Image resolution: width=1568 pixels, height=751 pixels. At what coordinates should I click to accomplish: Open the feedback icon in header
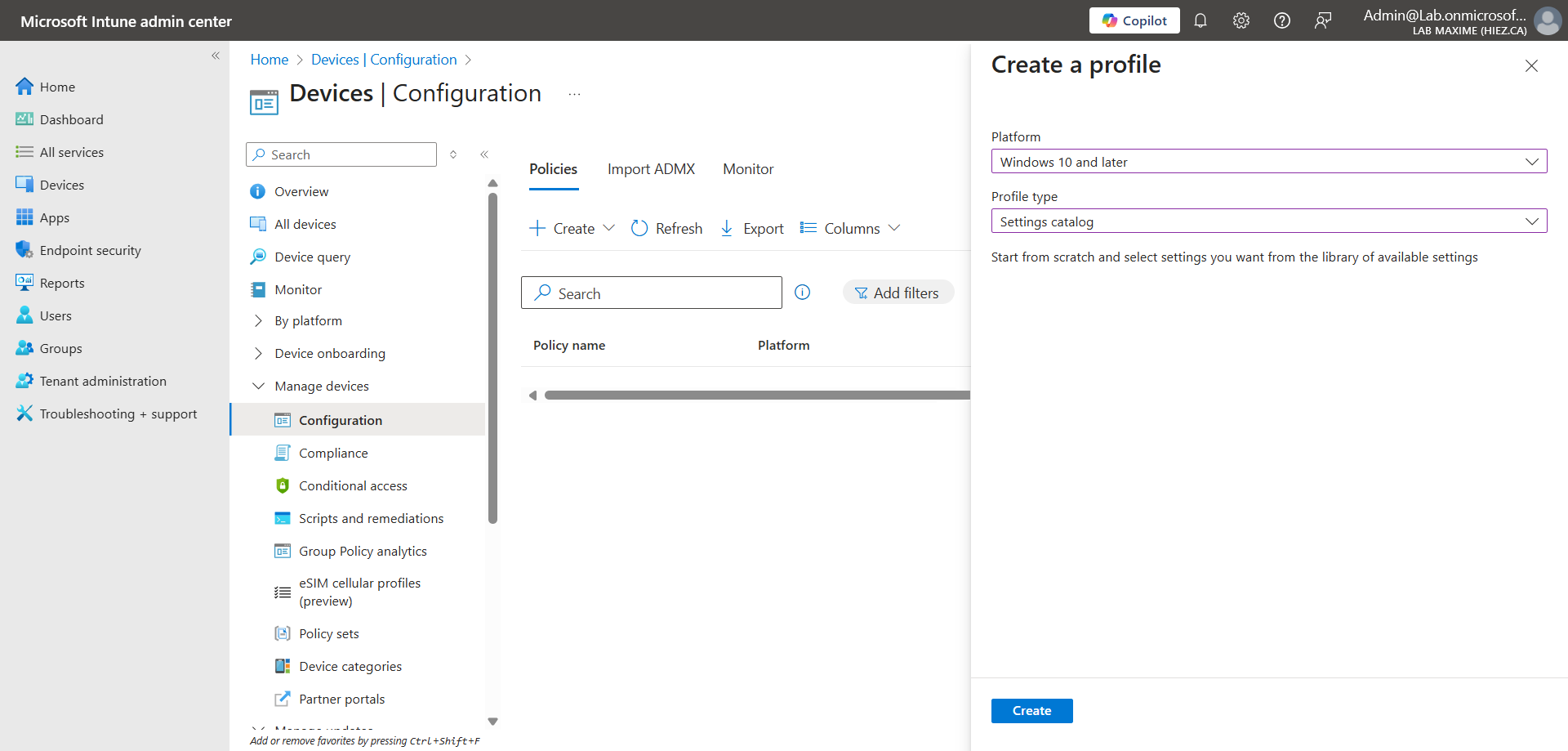click(x=1322, y=20)
